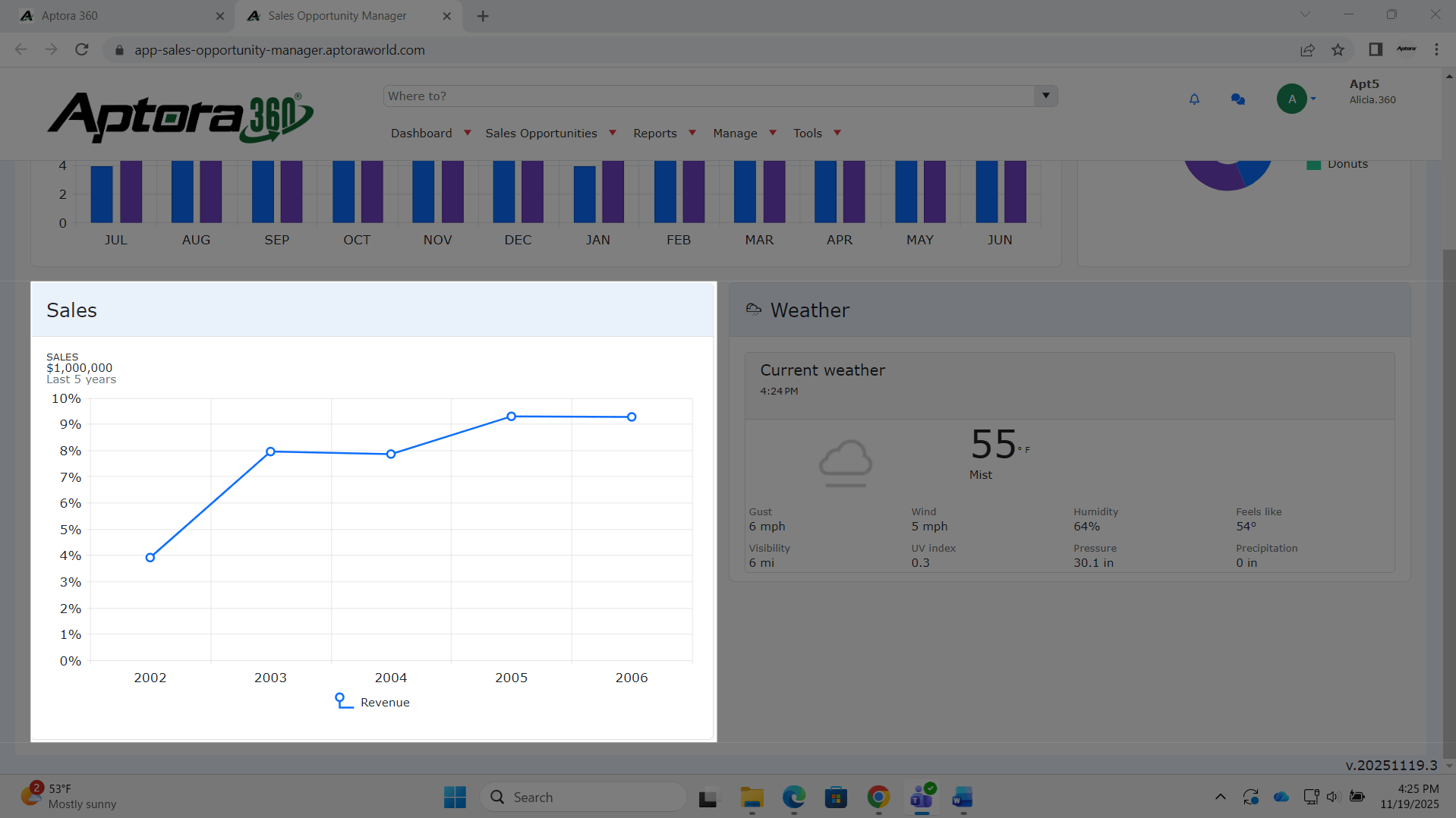
Task: Click the browser share icon
Action: coord(1307,50)
